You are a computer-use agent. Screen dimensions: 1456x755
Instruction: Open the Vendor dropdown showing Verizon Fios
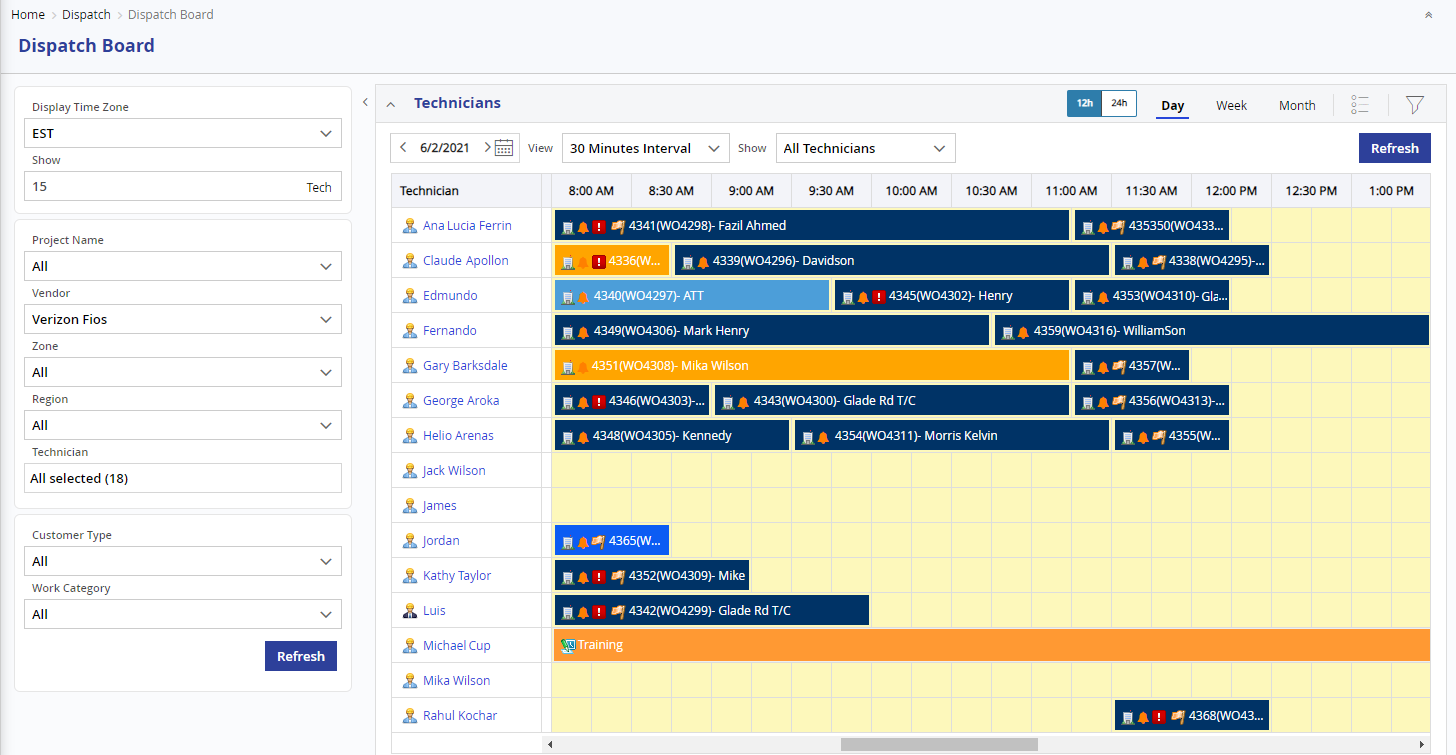coord(183,319)
